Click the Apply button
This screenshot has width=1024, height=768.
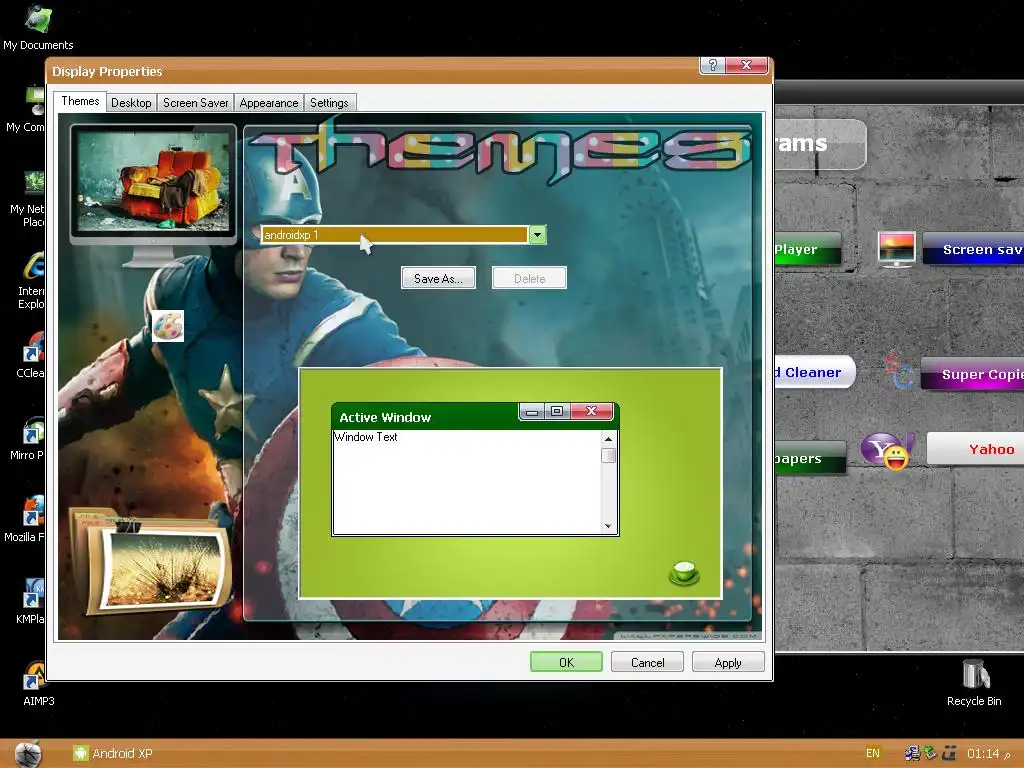click(x=728, y=662)
